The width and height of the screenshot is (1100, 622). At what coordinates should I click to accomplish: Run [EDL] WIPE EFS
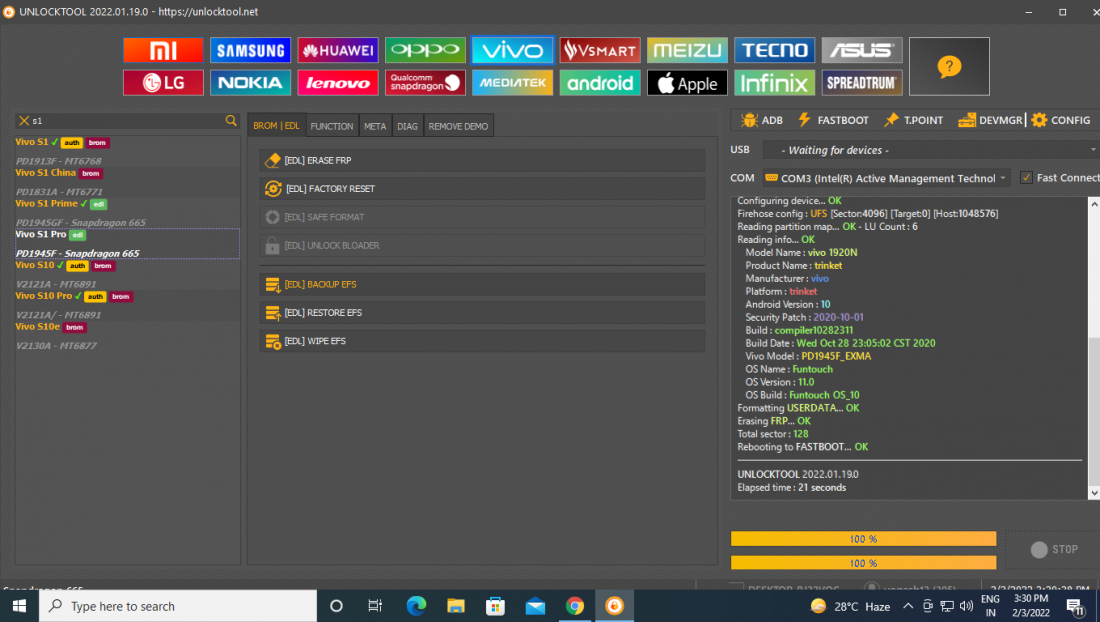[x=483, y=341]
